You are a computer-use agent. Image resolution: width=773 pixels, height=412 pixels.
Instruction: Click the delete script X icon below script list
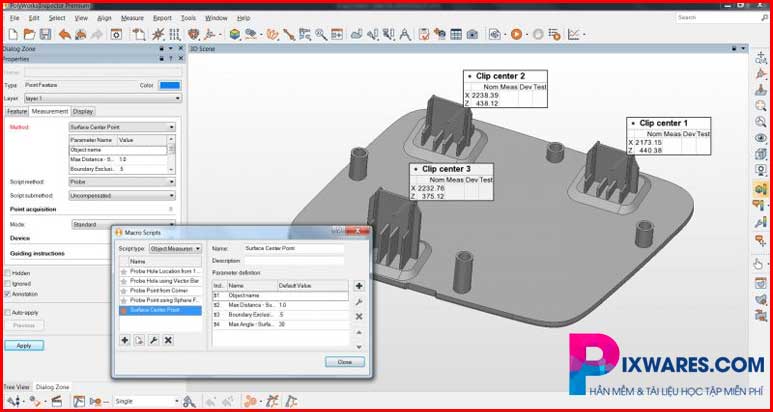[x=168, y=340]
